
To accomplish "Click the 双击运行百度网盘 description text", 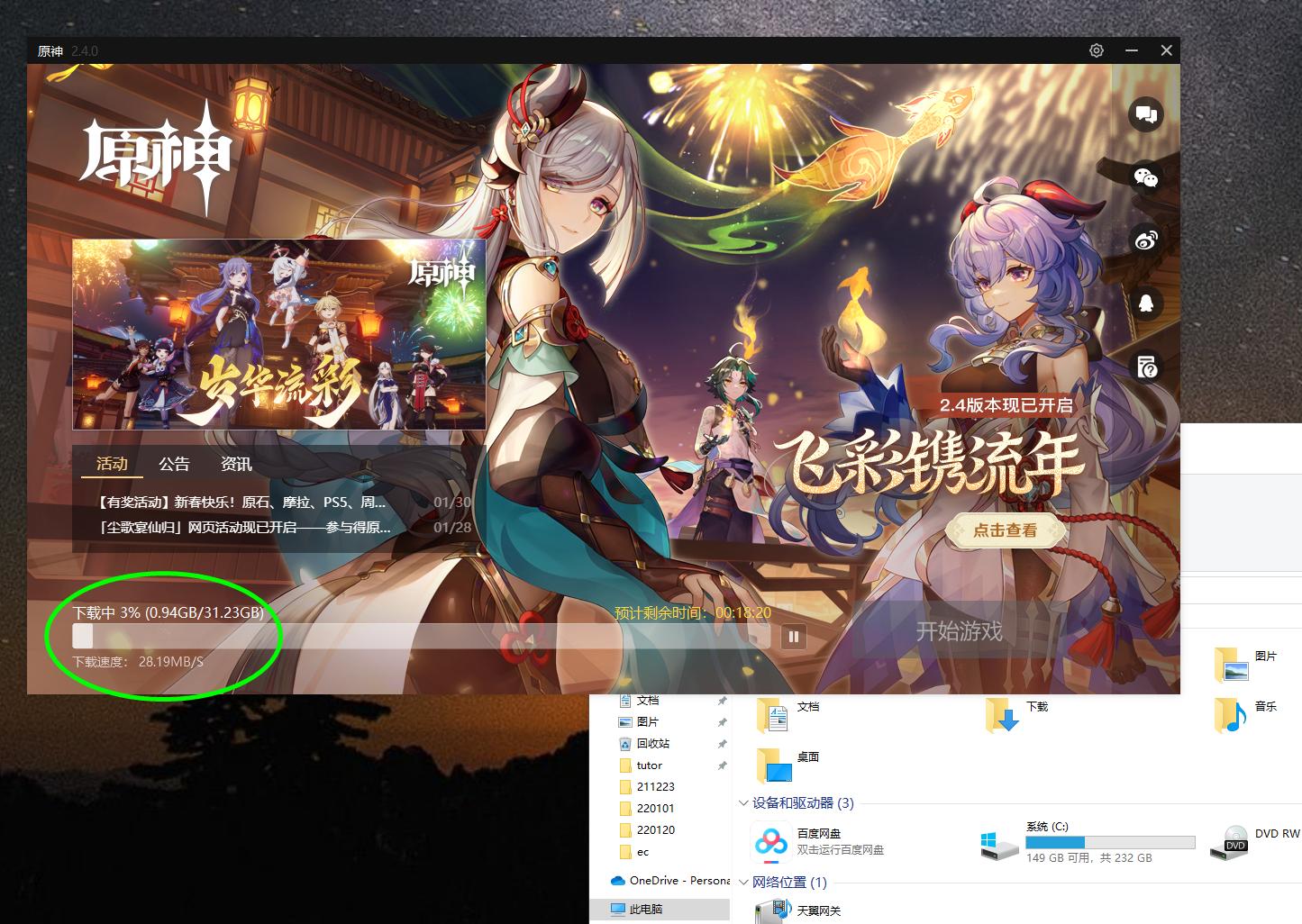I will pyautogui.click(x=841, y=850).
